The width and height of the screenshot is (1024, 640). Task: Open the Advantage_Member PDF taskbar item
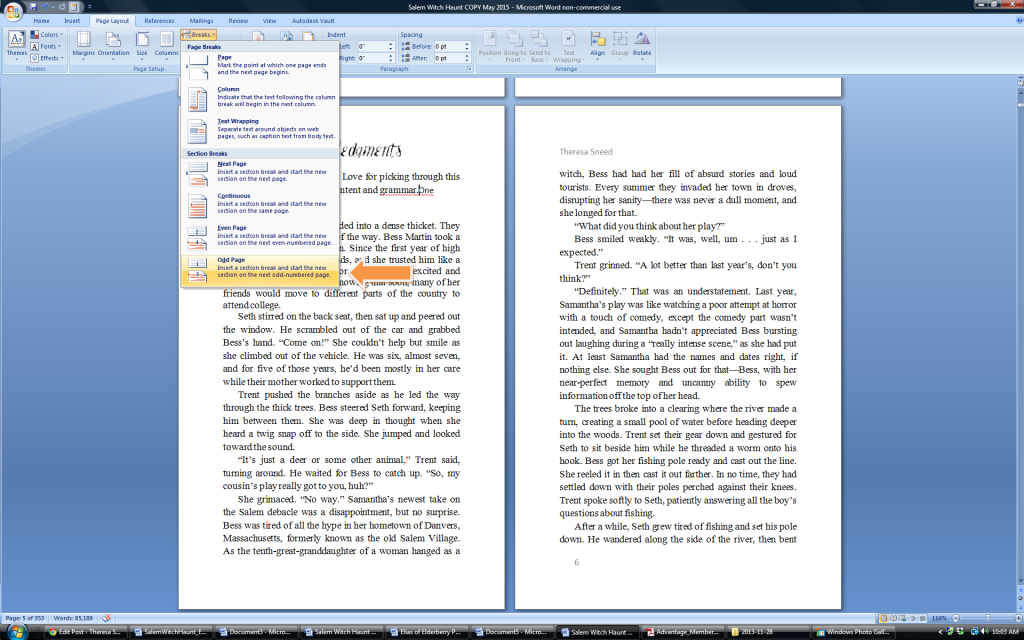[x=682, y=632]
